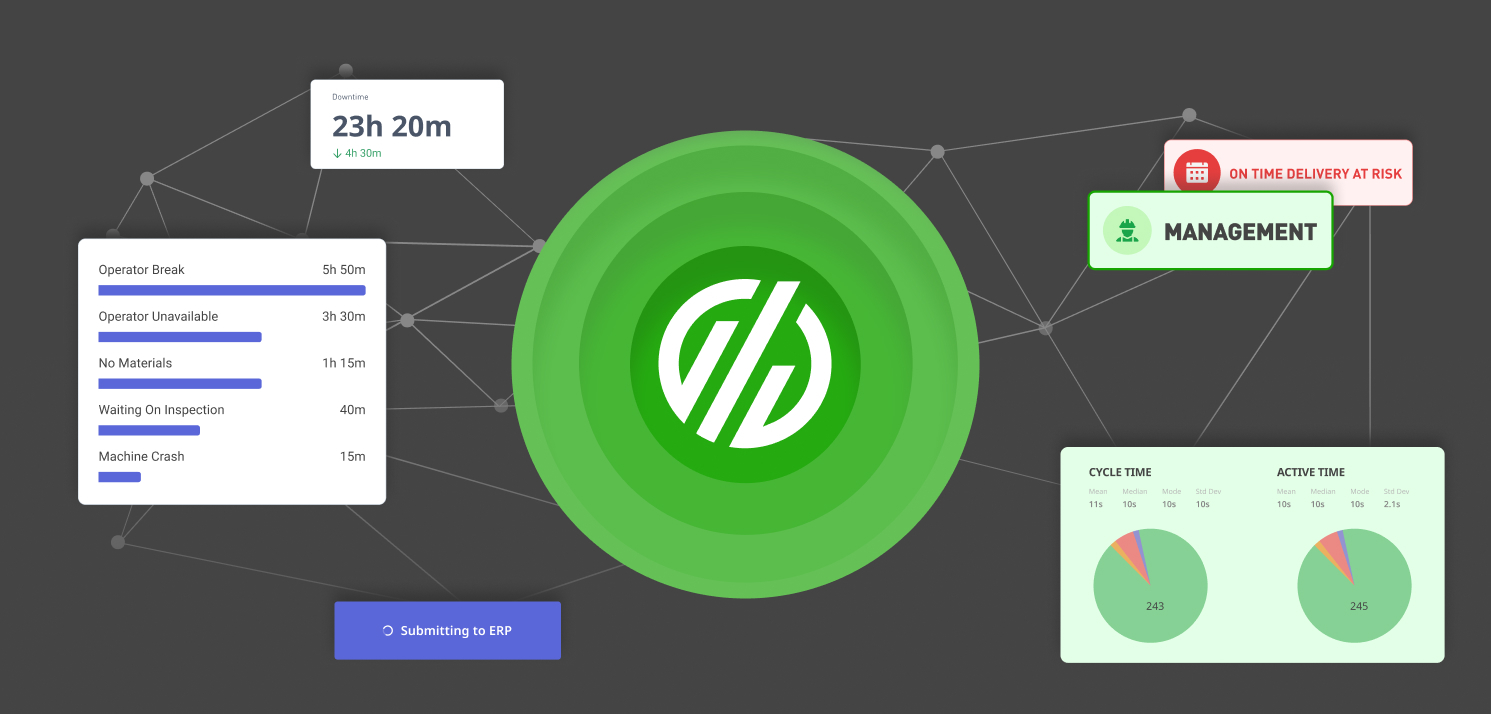Viewport: 1491px width, 714px height.
Task: Click the No Materials bar
Action: tap(180, 384)
